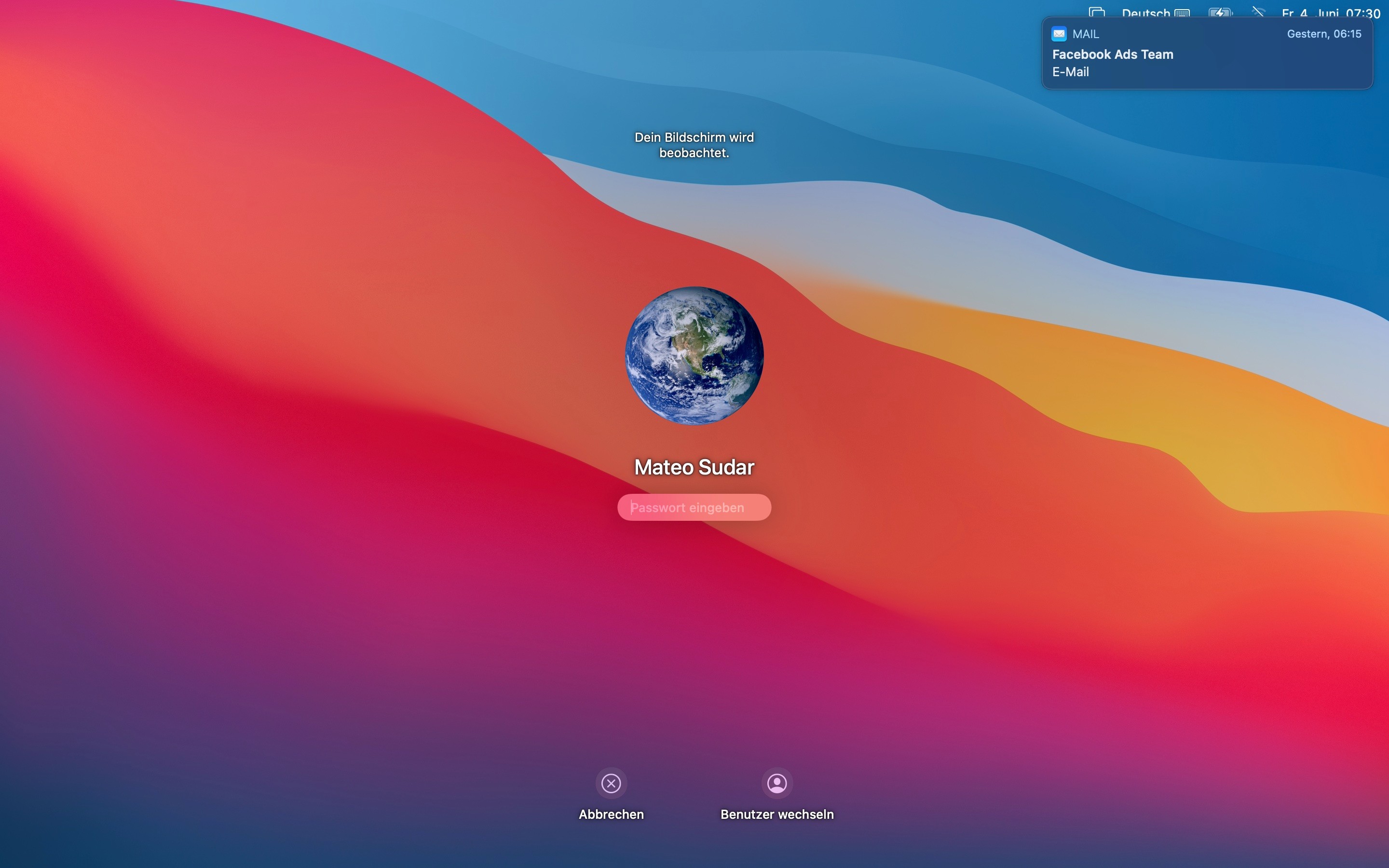Screen dimensions: 1389x868
Task: Click the date and time in menu bar
Action: point(1331,13)
